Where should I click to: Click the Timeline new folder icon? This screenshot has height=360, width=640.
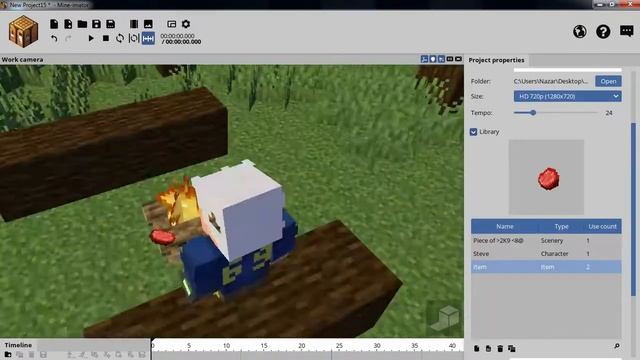click(x=8, y=355)
